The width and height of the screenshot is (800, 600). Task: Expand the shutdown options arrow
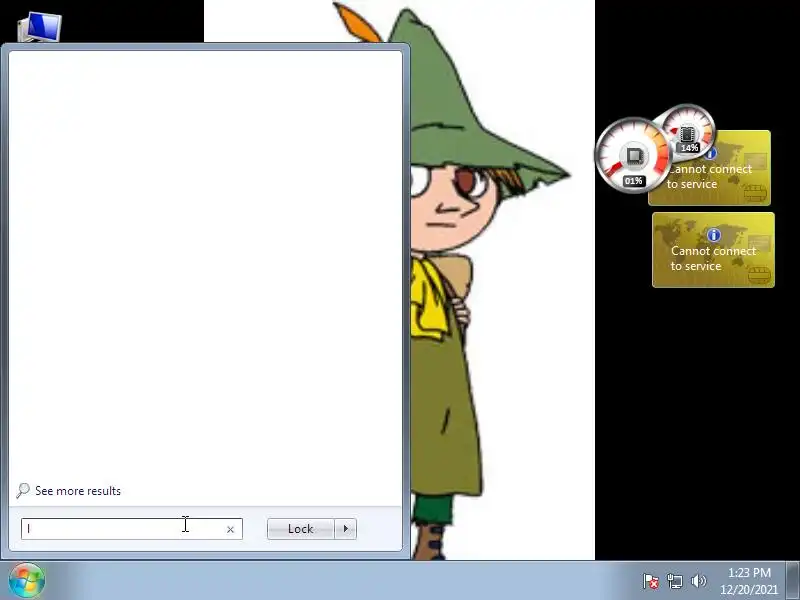click(345, 529)
